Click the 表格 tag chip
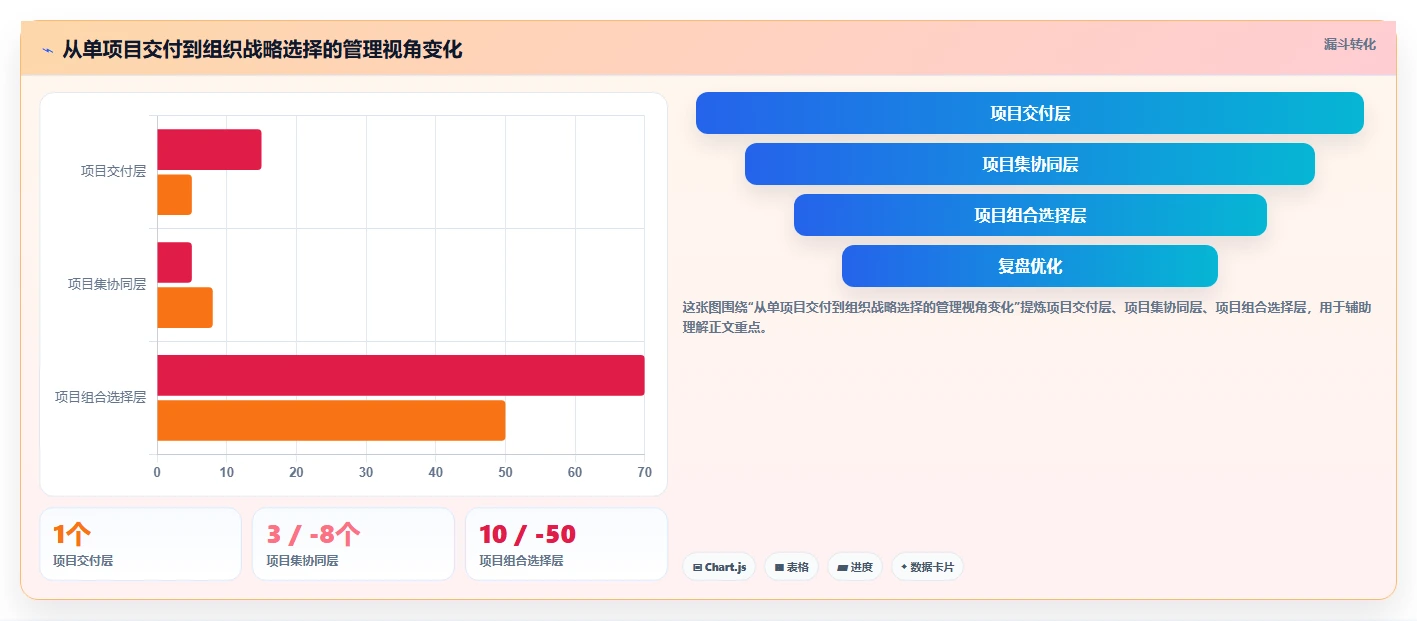The image size is (1417, 621). (x=791, y=567)
